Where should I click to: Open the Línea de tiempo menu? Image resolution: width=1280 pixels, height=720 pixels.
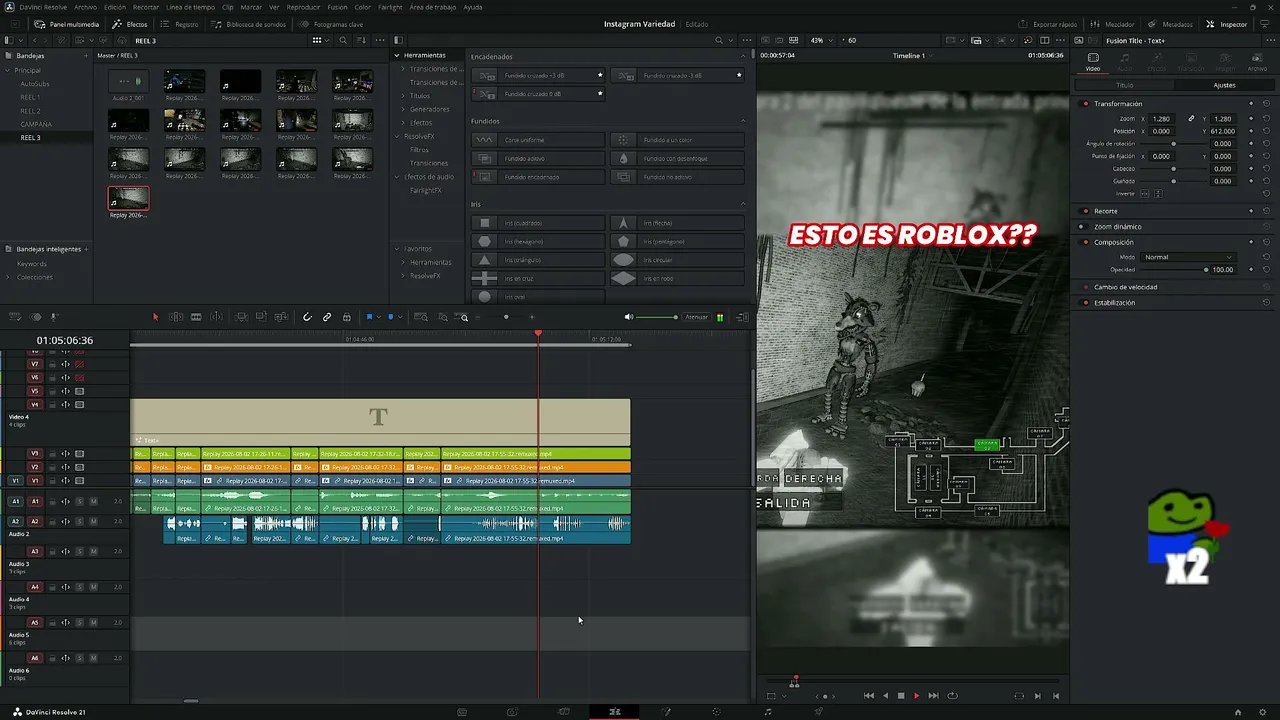(x=189, y=7)
